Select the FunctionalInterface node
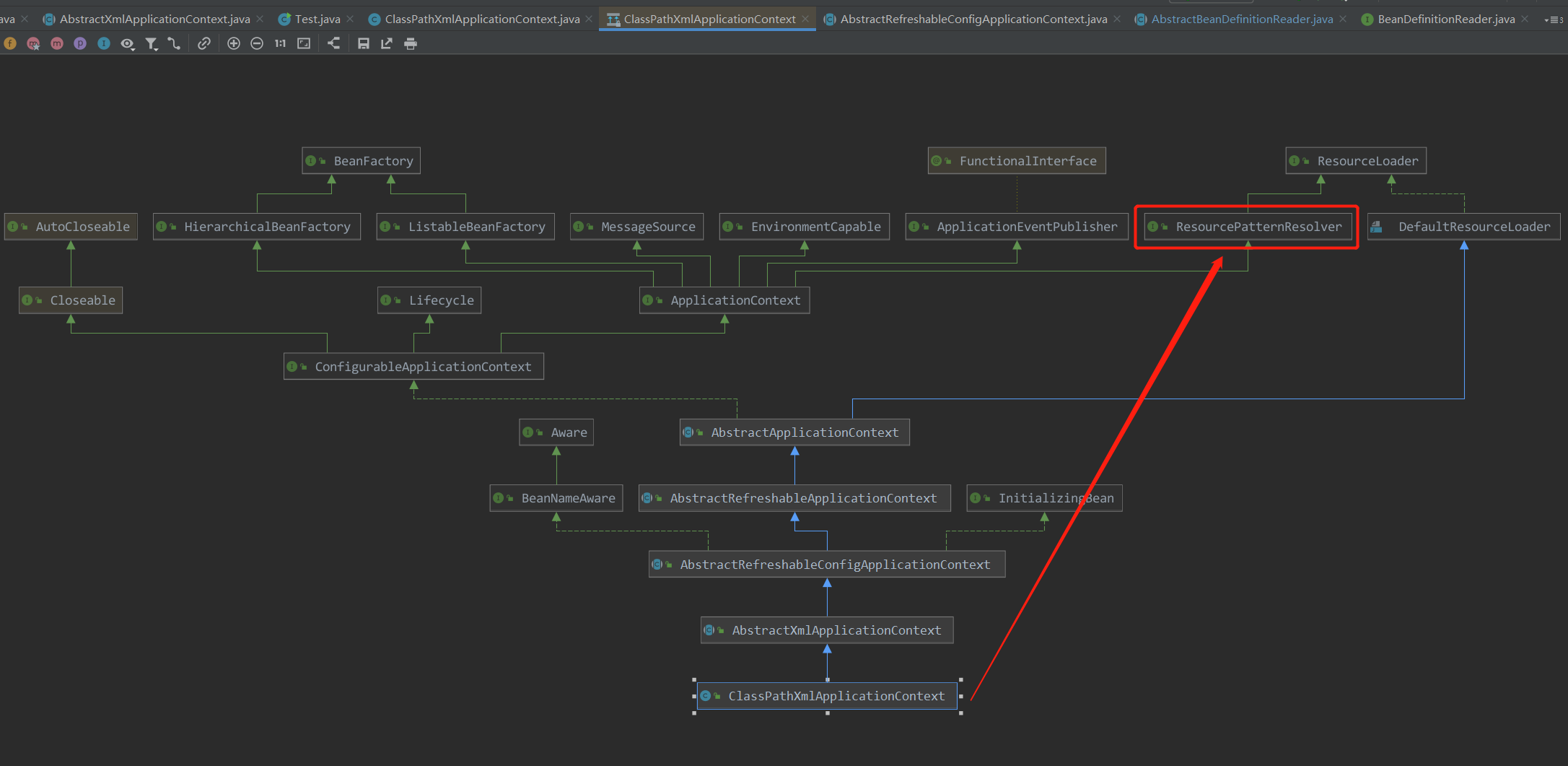This screenshot has height=766, width=1568. [1017, 161]
